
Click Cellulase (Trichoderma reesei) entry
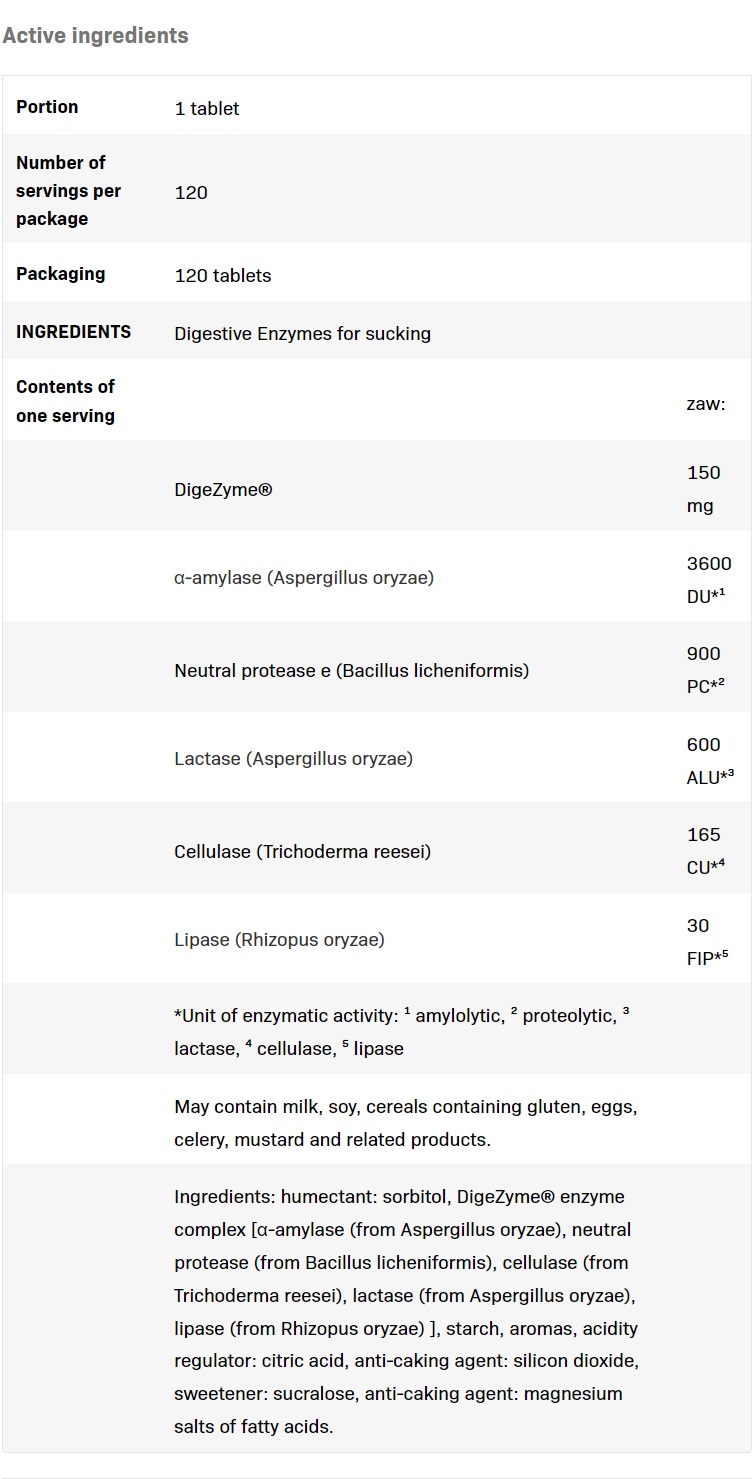coord(303,852)
